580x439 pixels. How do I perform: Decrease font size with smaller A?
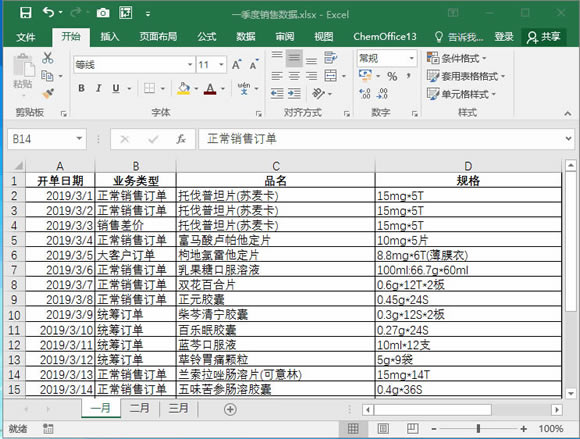[254, 65]
